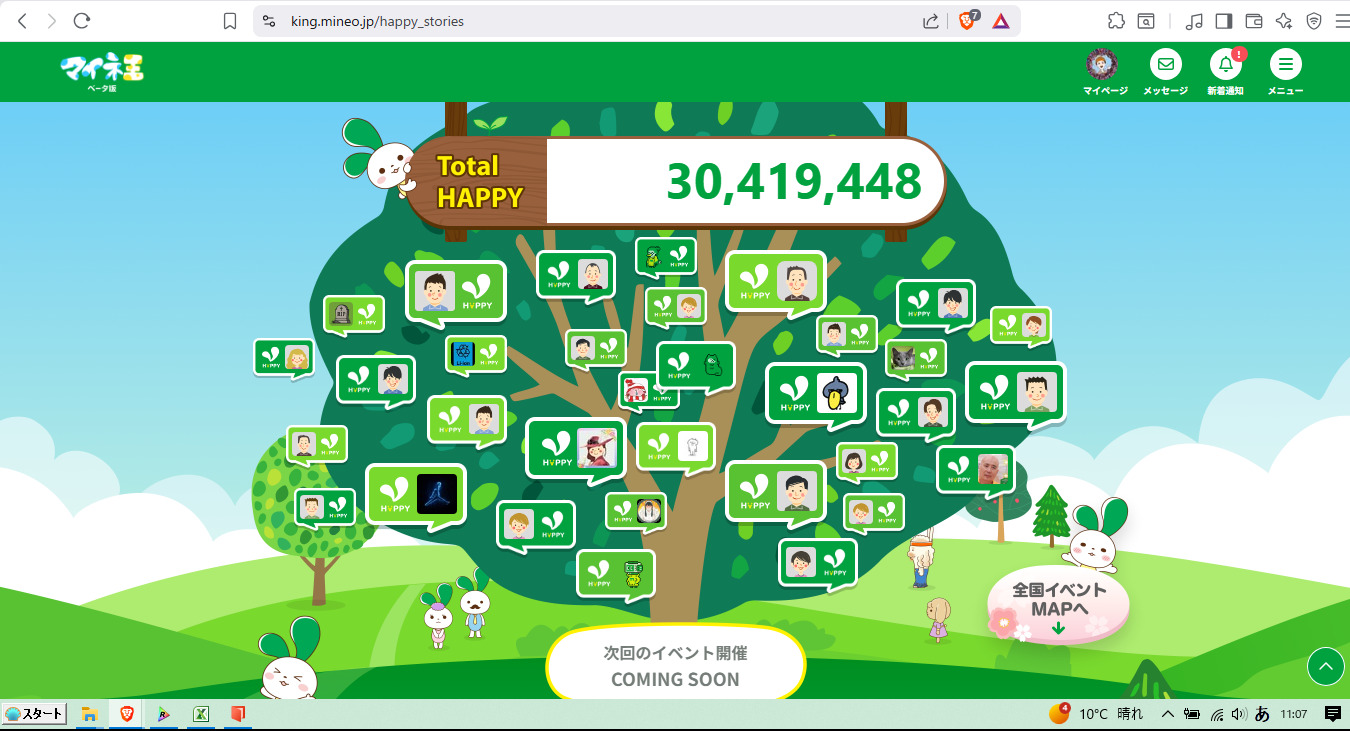Click the tab search window icon

(1146, 21)
